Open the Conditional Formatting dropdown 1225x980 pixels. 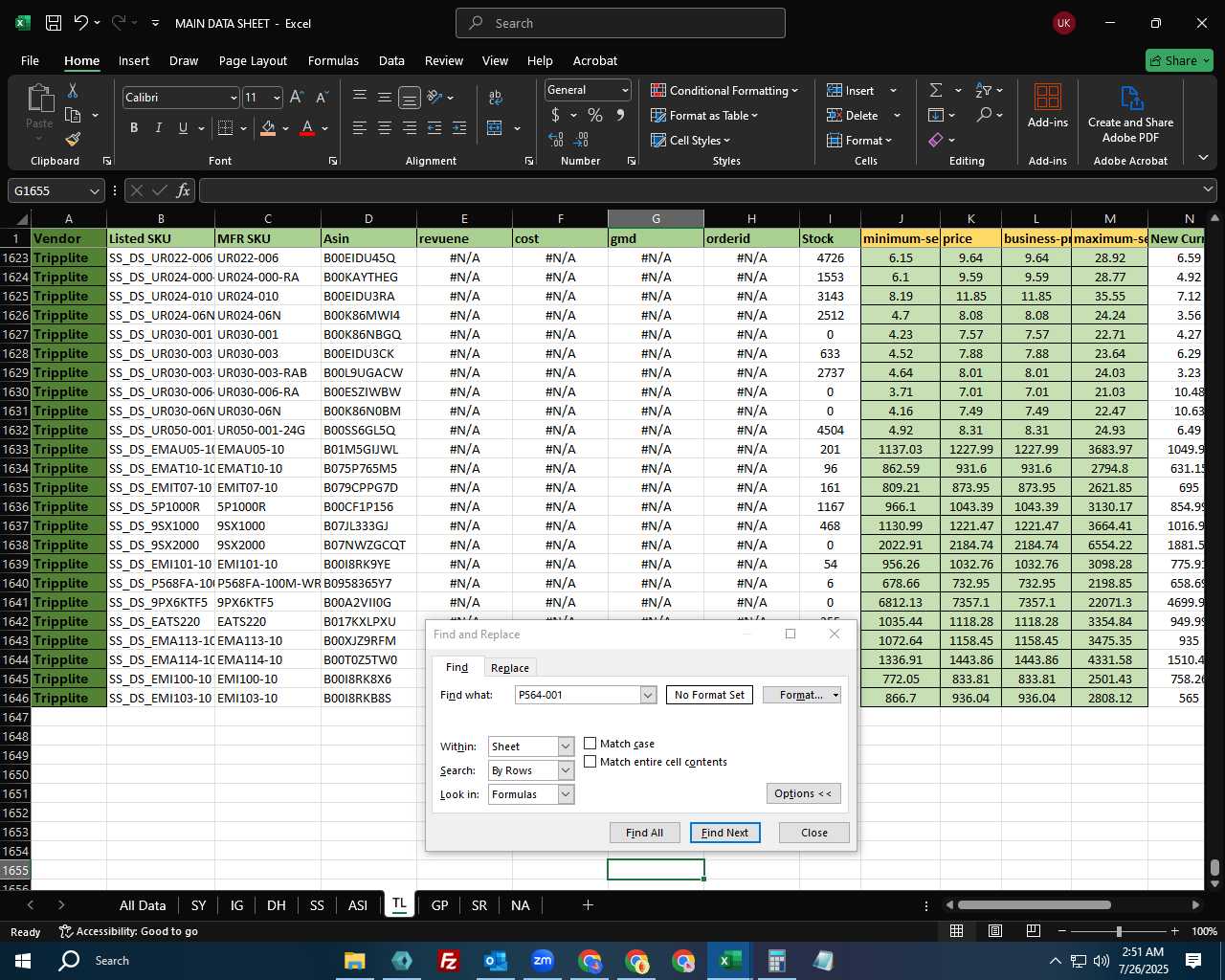(724, 90)
